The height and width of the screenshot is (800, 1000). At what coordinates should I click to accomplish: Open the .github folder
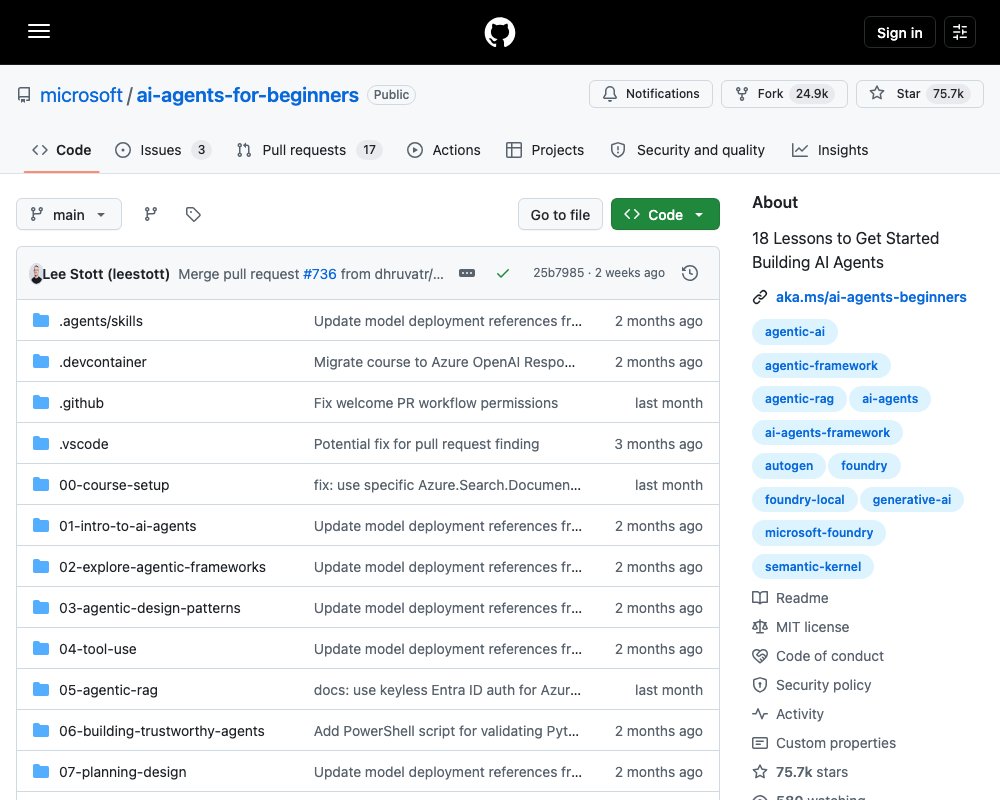coord(82,403)
